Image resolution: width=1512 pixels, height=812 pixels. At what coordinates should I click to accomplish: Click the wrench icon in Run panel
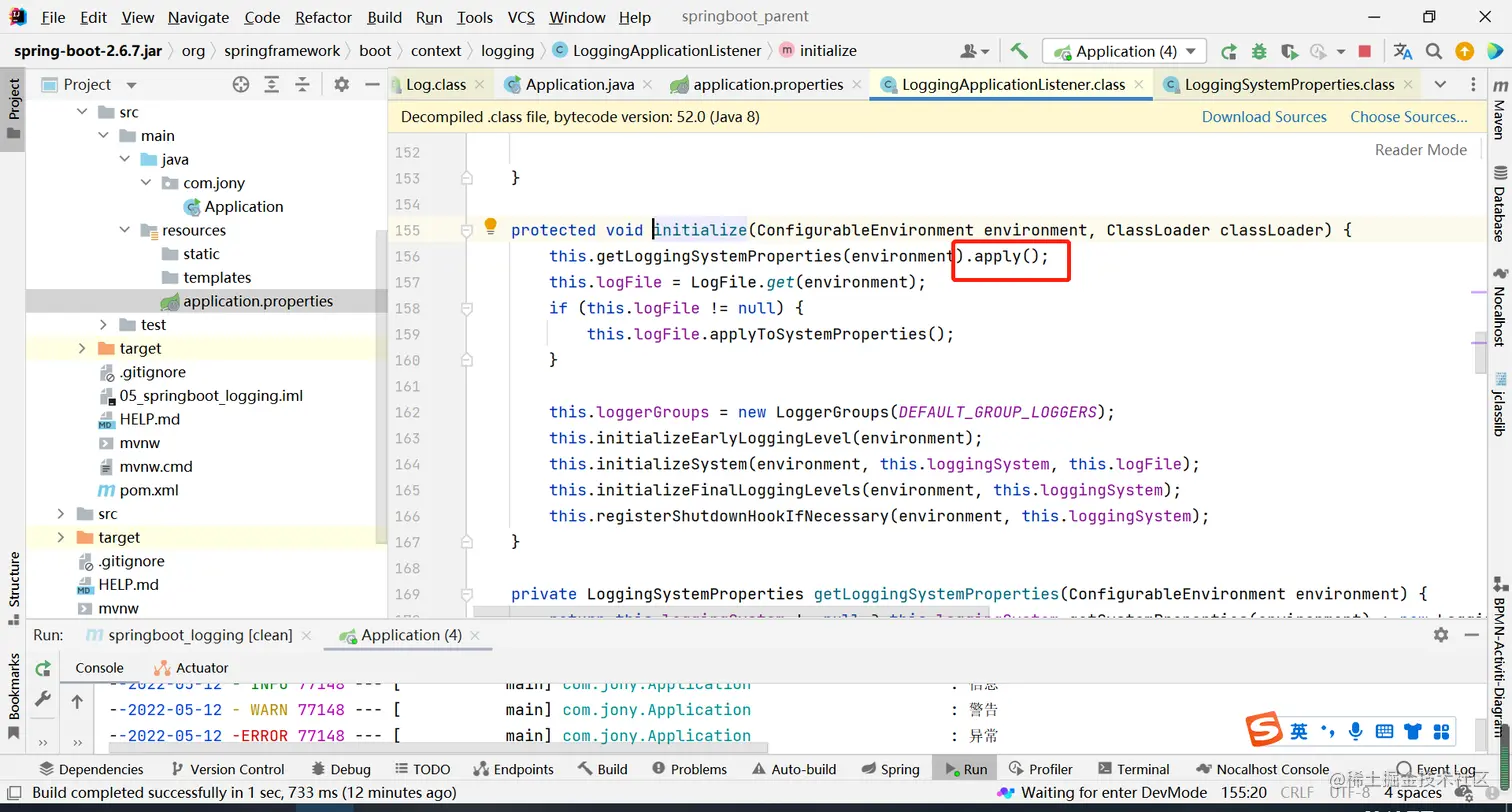[x=43, y=700]
